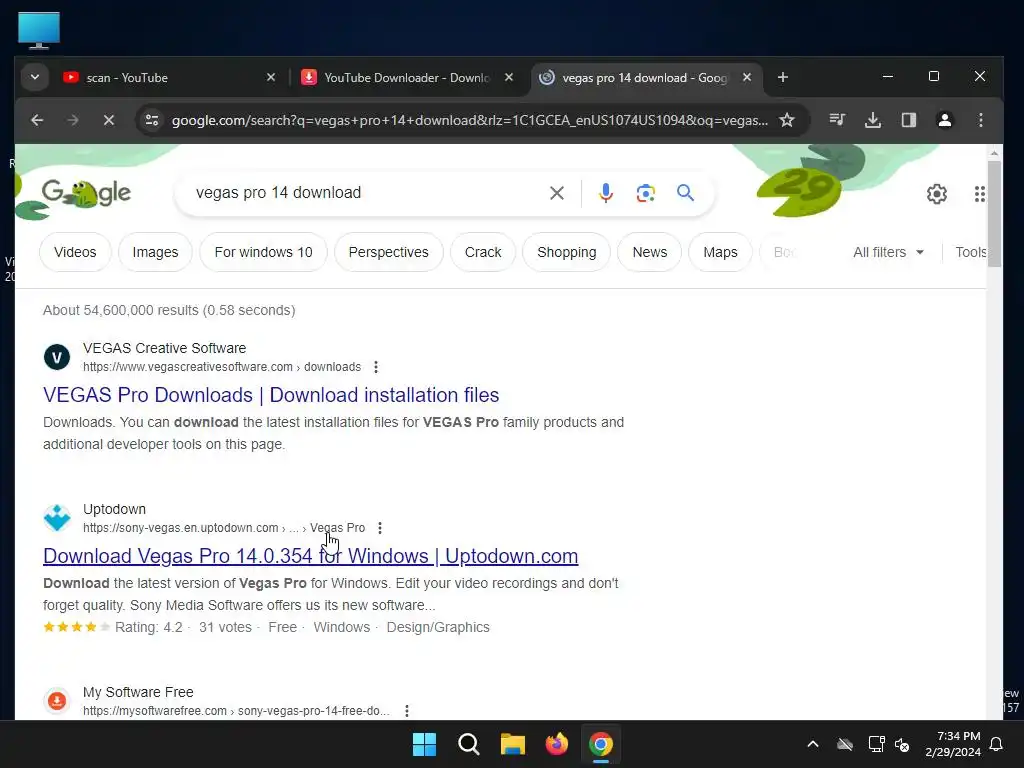The height and width of the screenshot is (768, 1024).
Task: Click the Chrome taskbar icon
Action: pos(601,744)
